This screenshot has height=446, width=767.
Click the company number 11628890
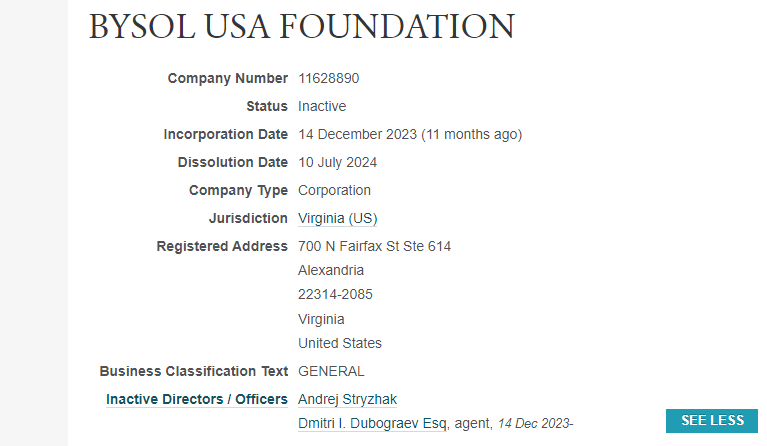click(328, 78)
